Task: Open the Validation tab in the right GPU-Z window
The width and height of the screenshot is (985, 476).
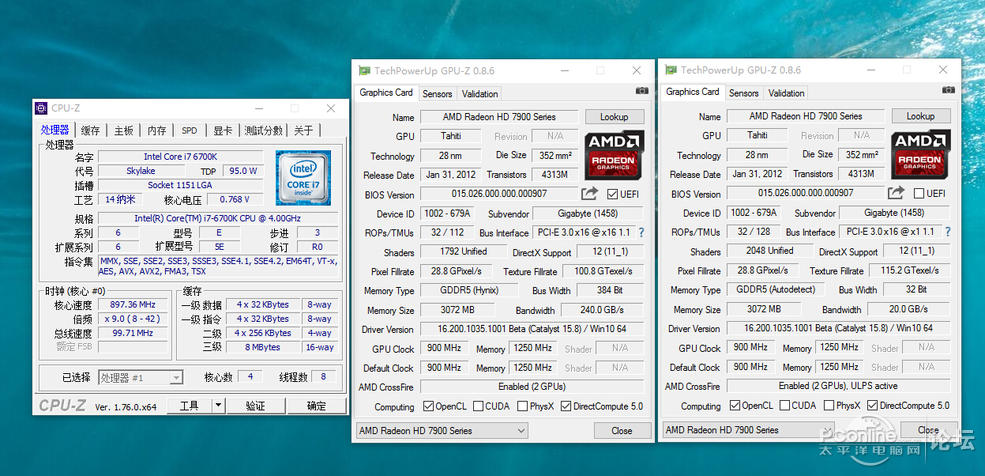Action: pos(786,93)
